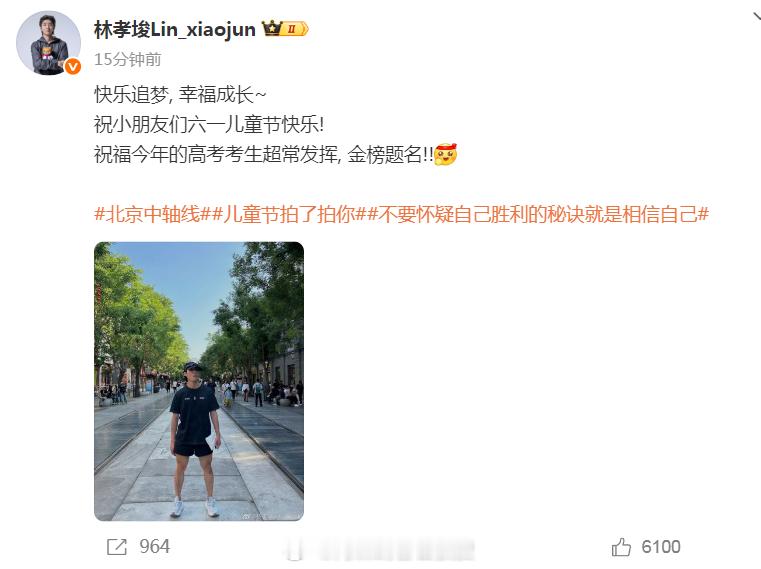Viewport: 761px width, 569px height.
Task: Expand the post options chevron at top right
Action: coord(757,17)
